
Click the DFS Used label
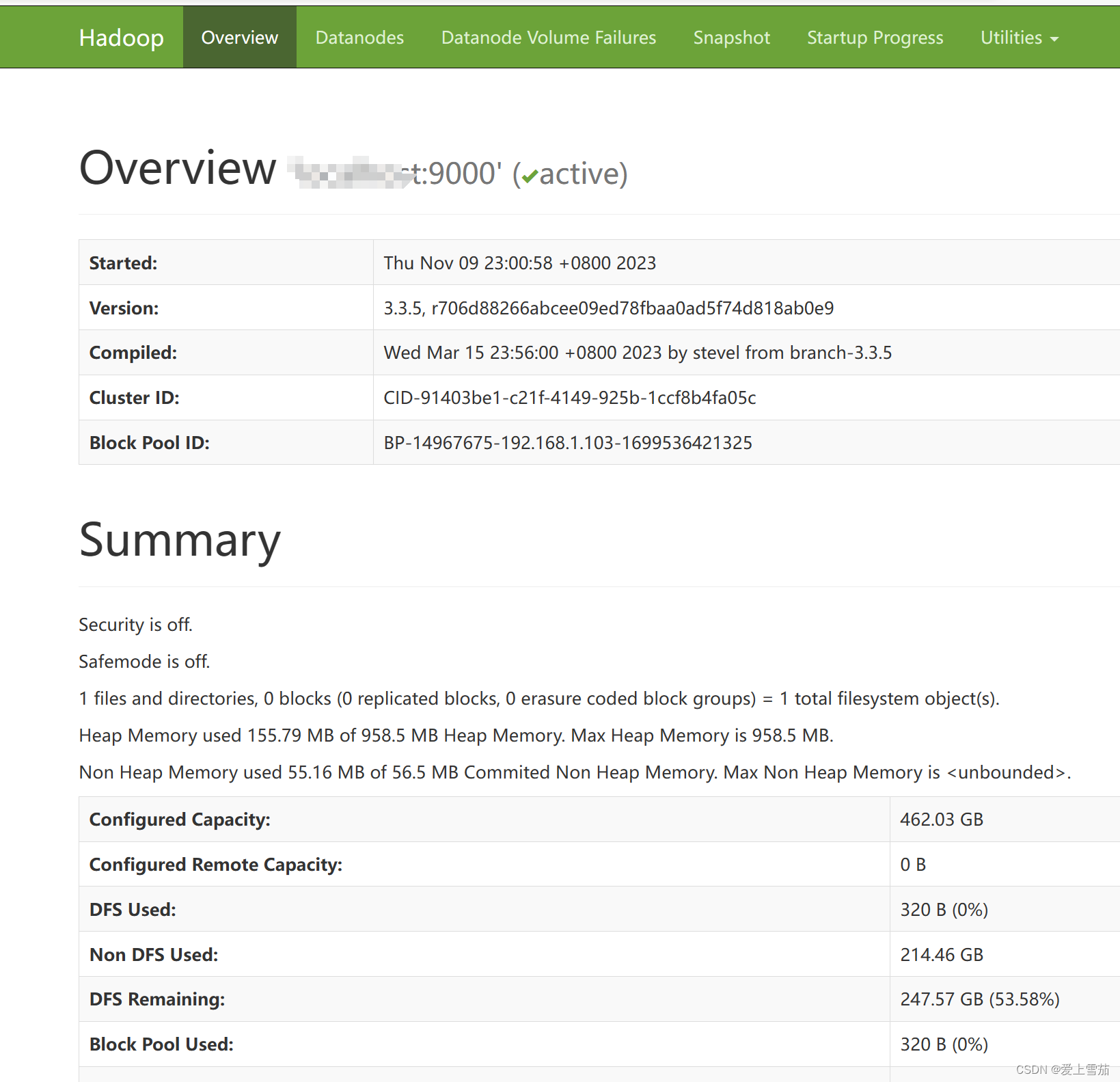(133, 910)
